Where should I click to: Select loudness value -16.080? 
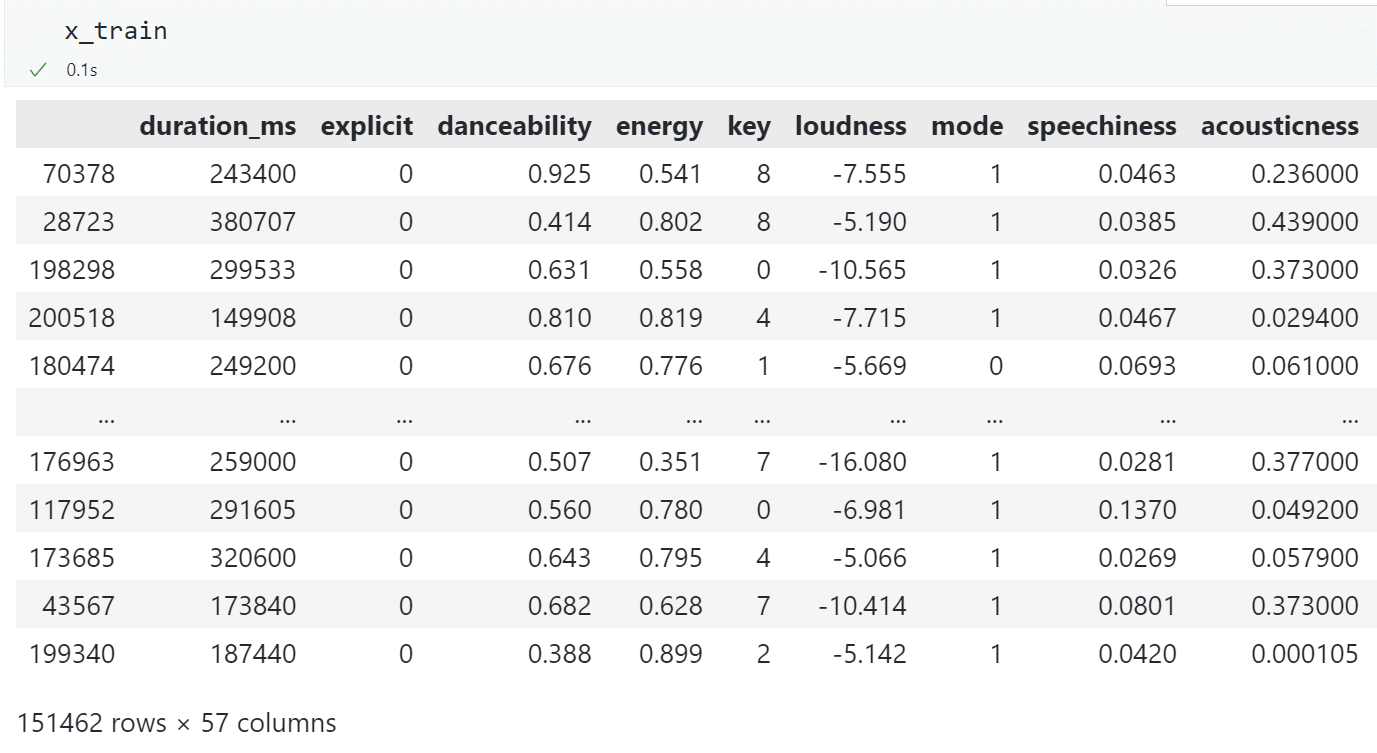(x=861, y=462)
